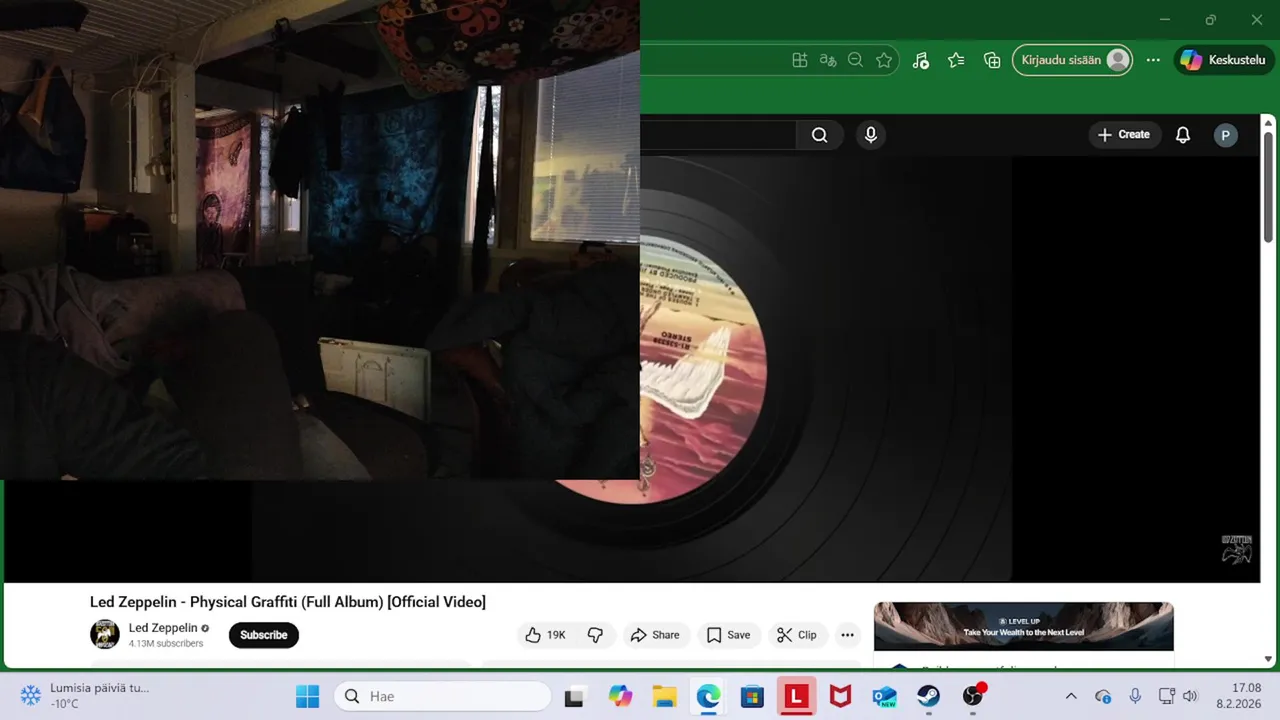Open OBS Studio taskbar icon
1280x720 pixels.
coord(973,696)
